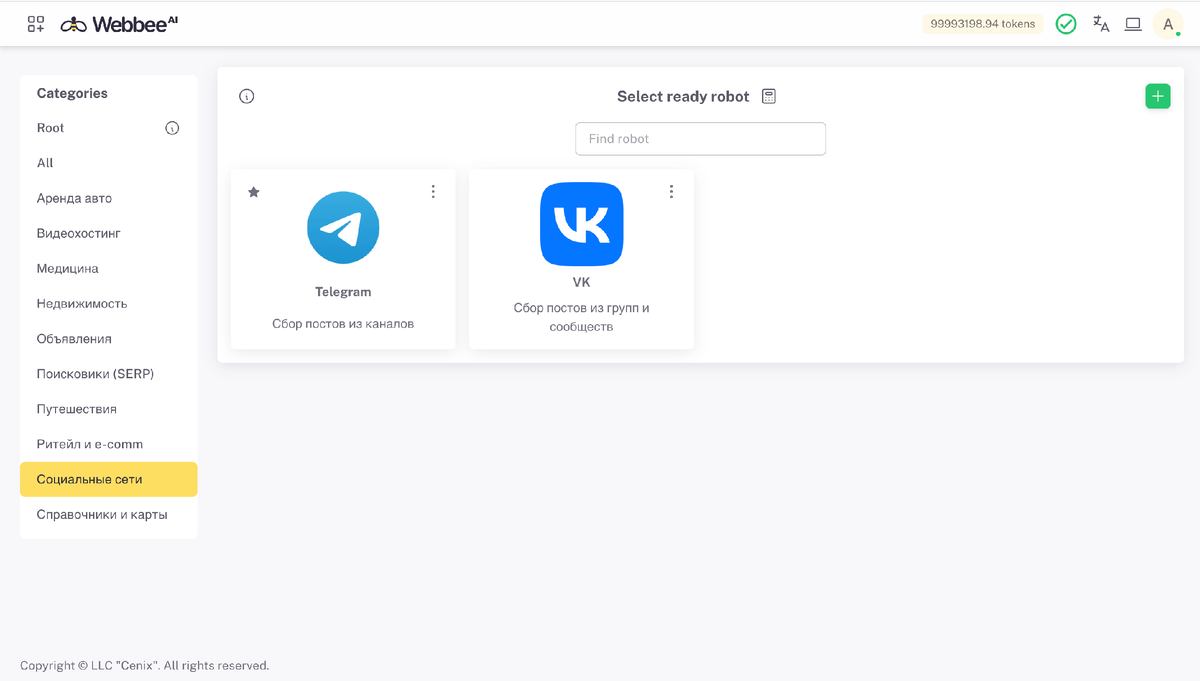Screen dimensions: 1200x681
Task: Select the Поисковики (SERP) category
Action: pos(109,374)
